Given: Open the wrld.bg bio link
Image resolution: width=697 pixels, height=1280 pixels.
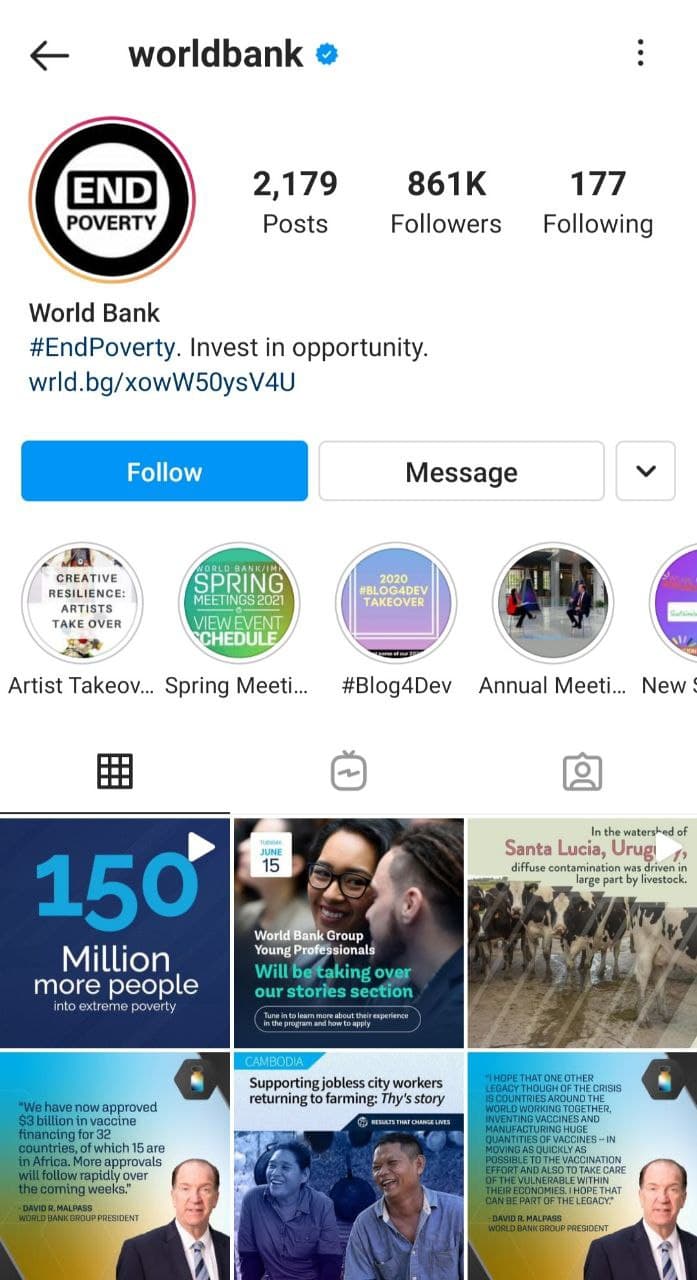Looking at the screenshot, I should 162,382.
